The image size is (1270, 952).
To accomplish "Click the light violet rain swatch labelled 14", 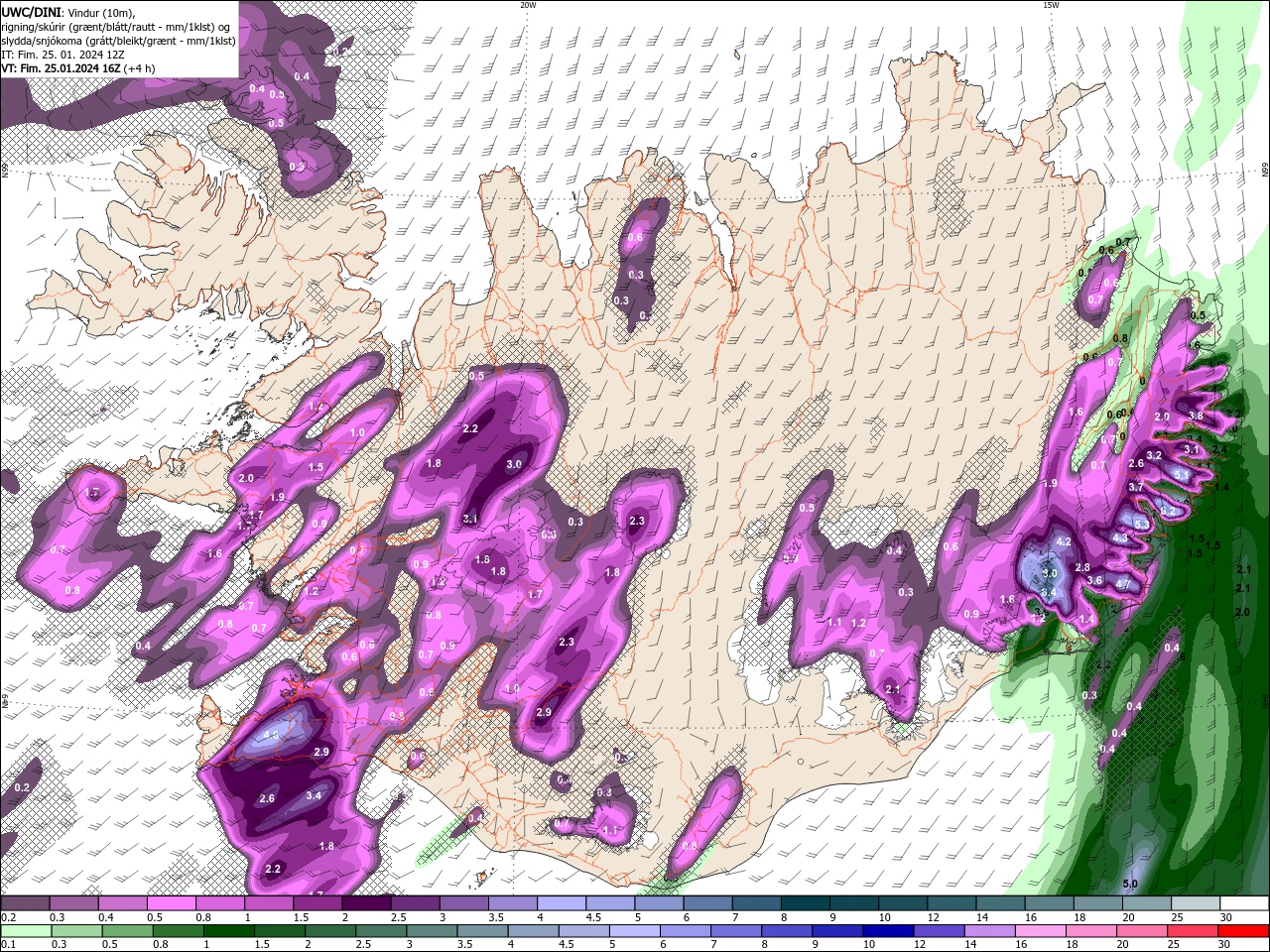I will (990, 931).
